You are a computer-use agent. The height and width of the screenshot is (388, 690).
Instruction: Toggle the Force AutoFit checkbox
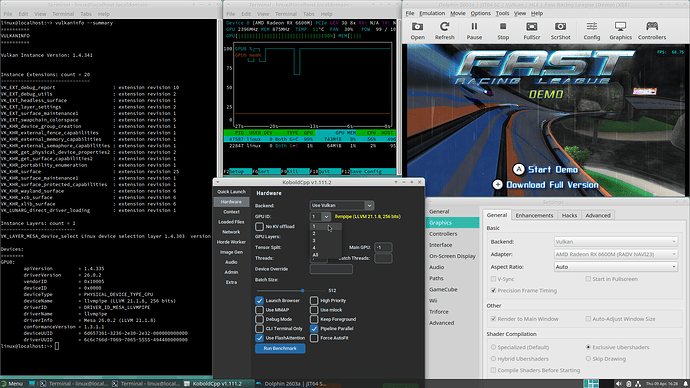click(314, 338)
